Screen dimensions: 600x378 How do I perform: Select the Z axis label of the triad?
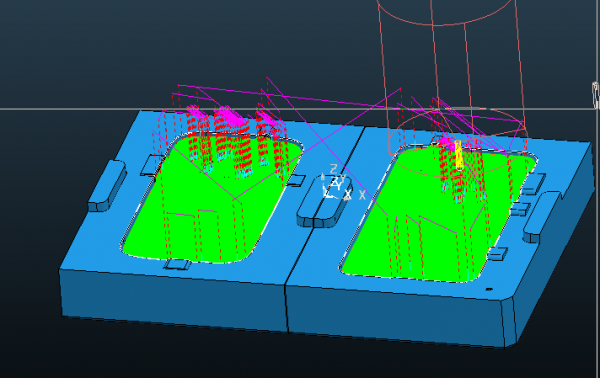point(333,169)
